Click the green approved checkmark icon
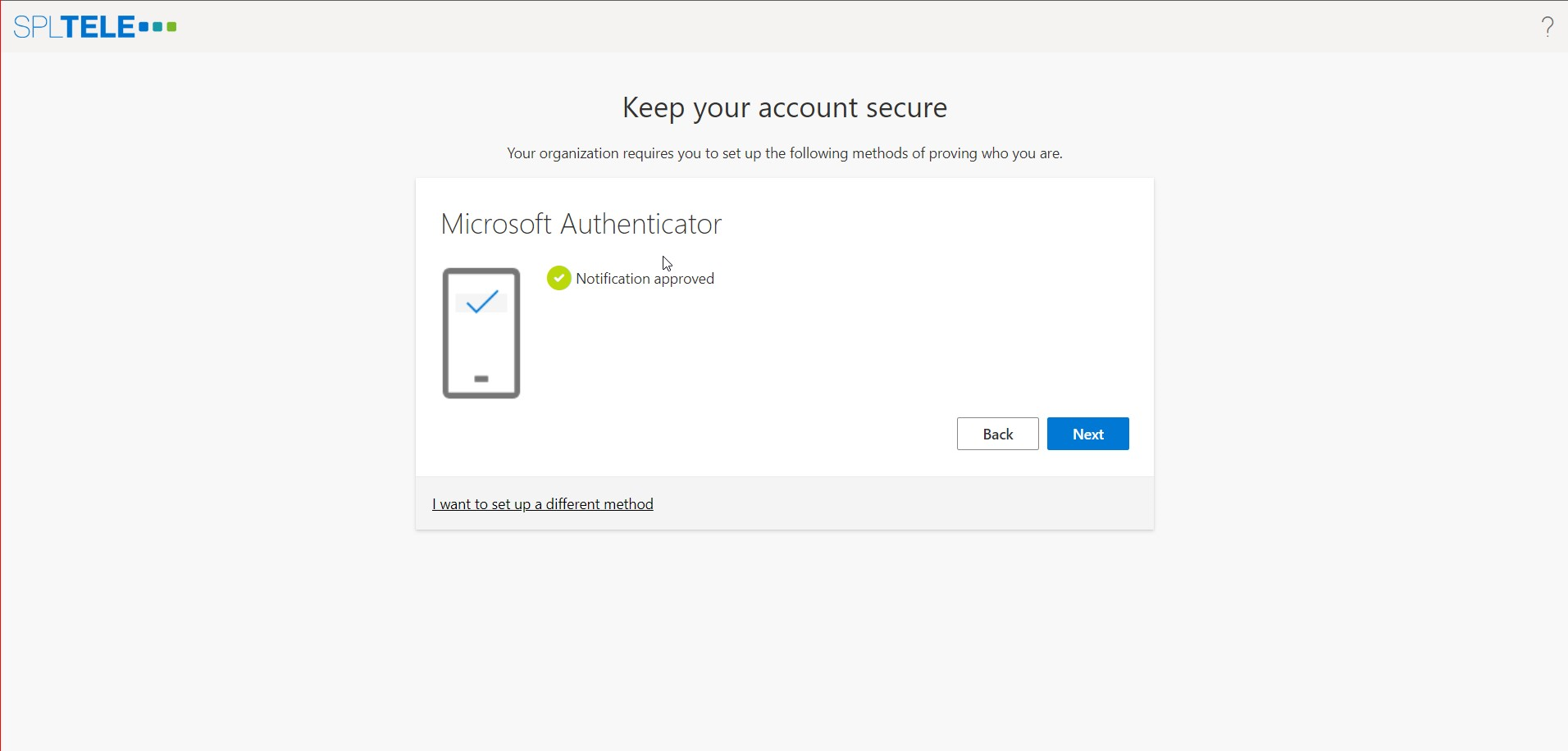 coord(559,279)
